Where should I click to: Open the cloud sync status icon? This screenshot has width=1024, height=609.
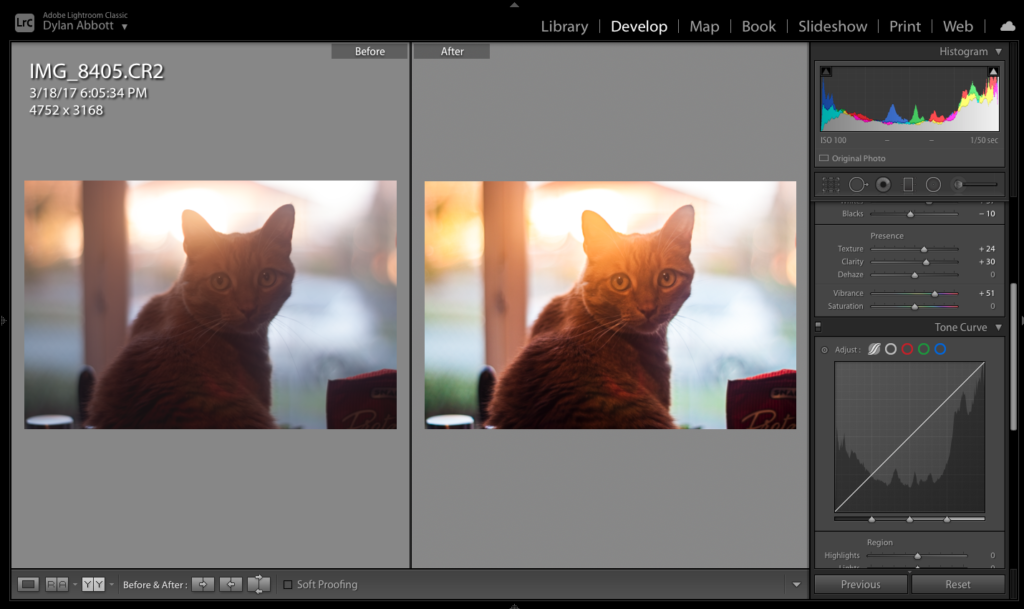pyautogui.click(x=1008, y=26)
